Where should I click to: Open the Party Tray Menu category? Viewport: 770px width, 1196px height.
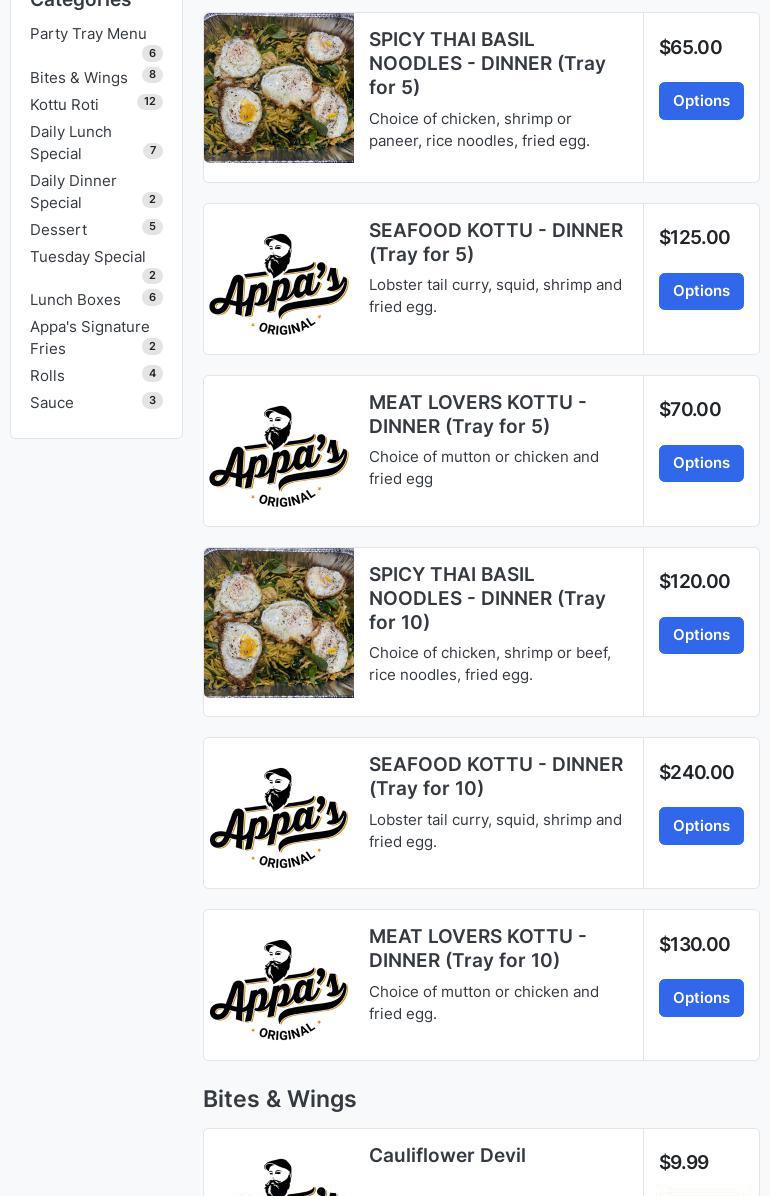point(88,34)
